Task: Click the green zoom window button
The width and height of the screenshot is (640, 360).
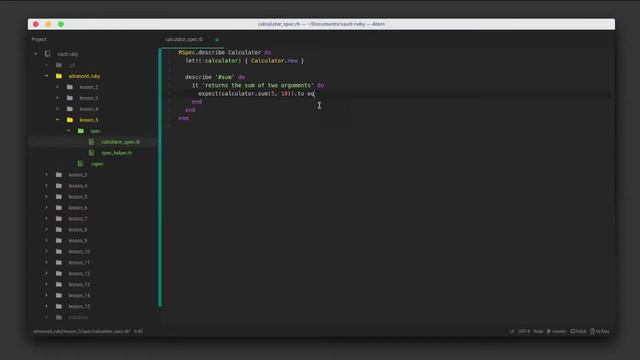Action: 61,24
